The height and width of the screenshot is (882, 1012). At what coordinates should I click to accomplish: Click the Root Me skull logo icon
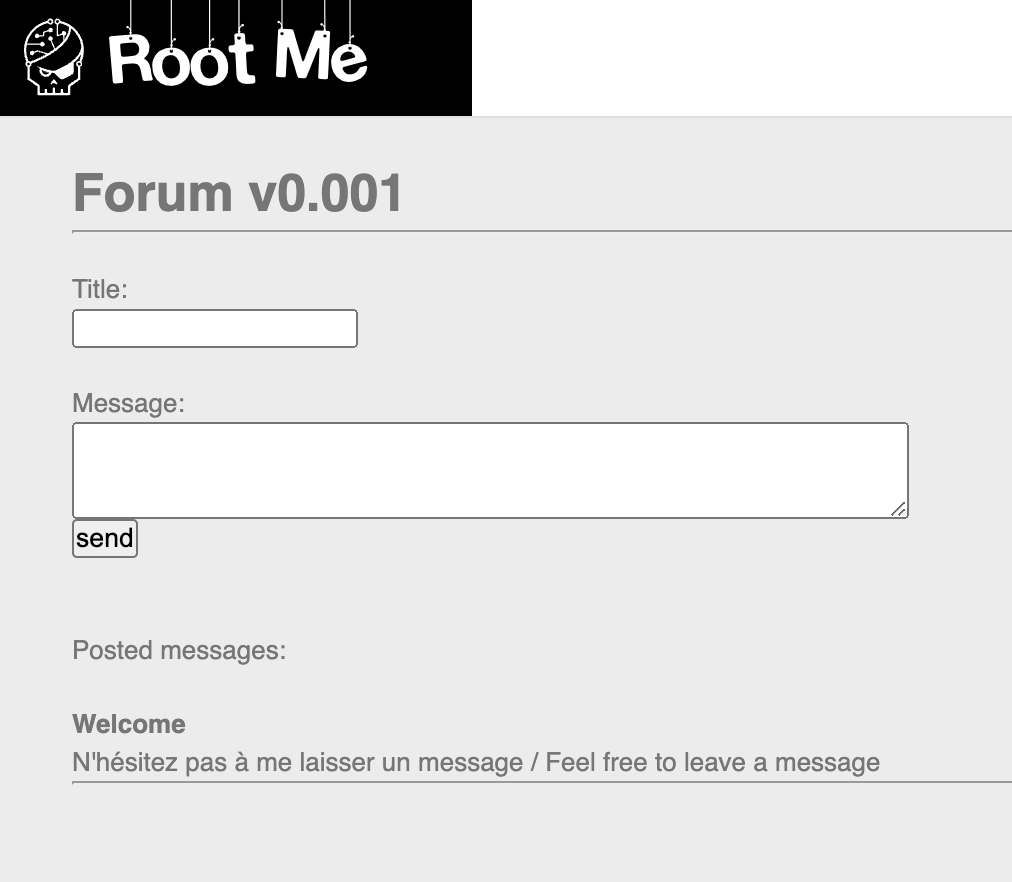click(x=54, y=57)
